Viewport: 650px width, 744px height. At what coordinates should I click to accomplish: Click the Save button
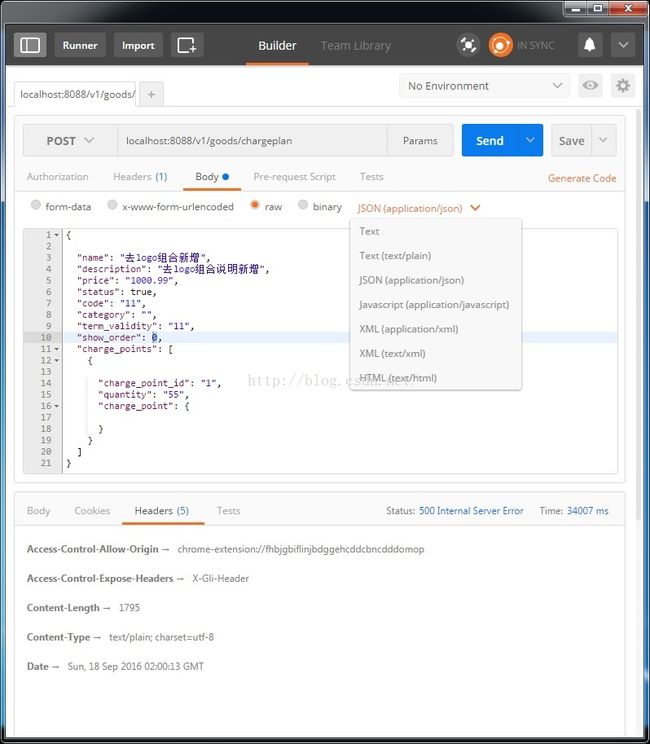coord(571,141)
